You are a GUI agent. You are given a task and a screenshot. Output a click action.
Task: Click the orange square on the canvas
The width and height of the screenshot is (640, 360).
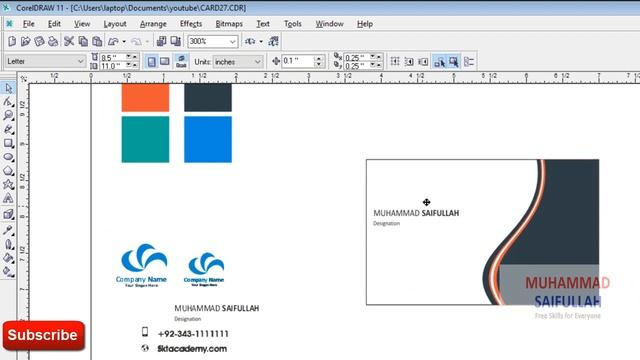(x=145, y=98)
